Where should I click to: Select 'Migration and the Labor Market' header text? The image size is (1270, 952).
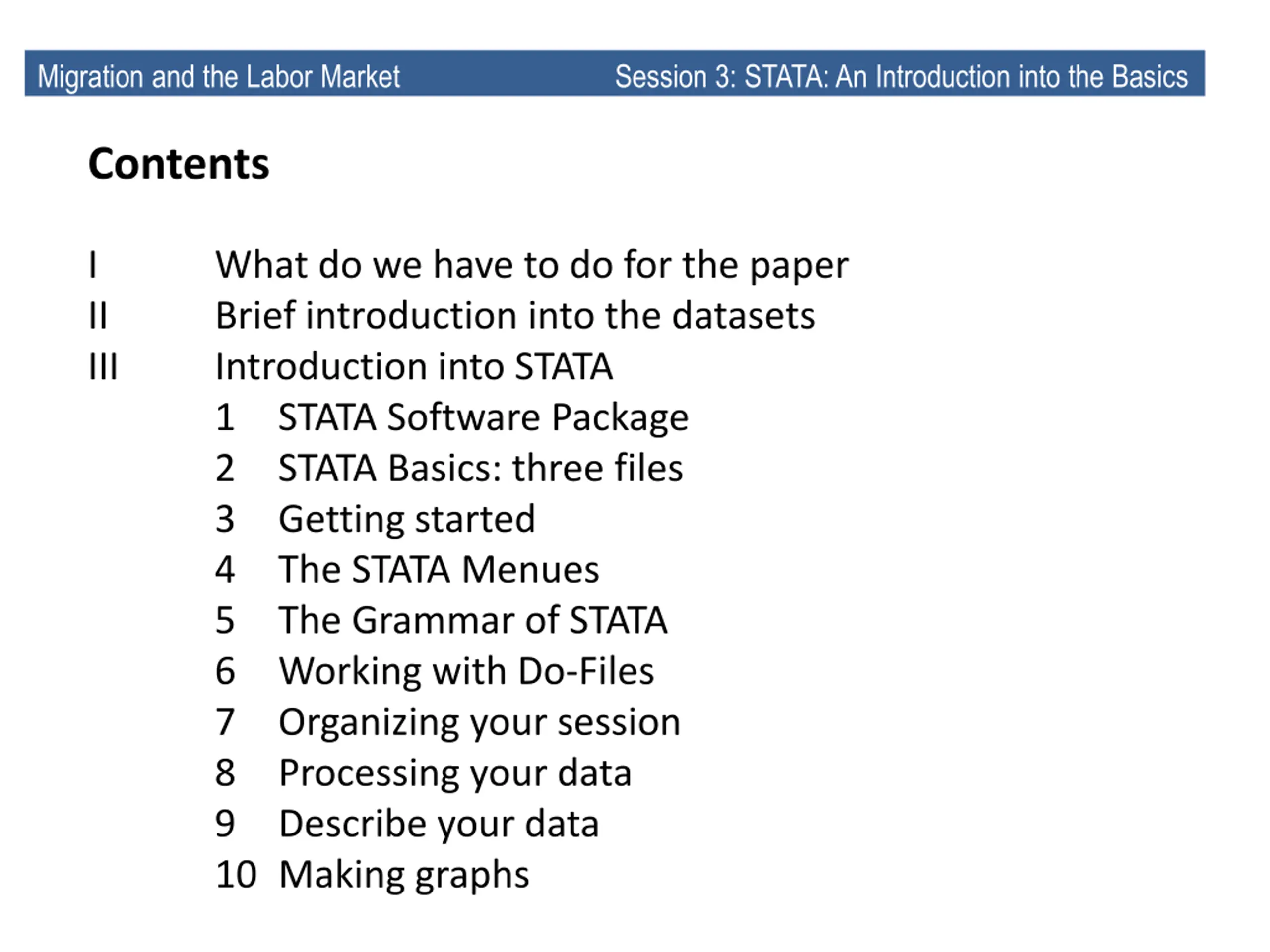[219, 77]
